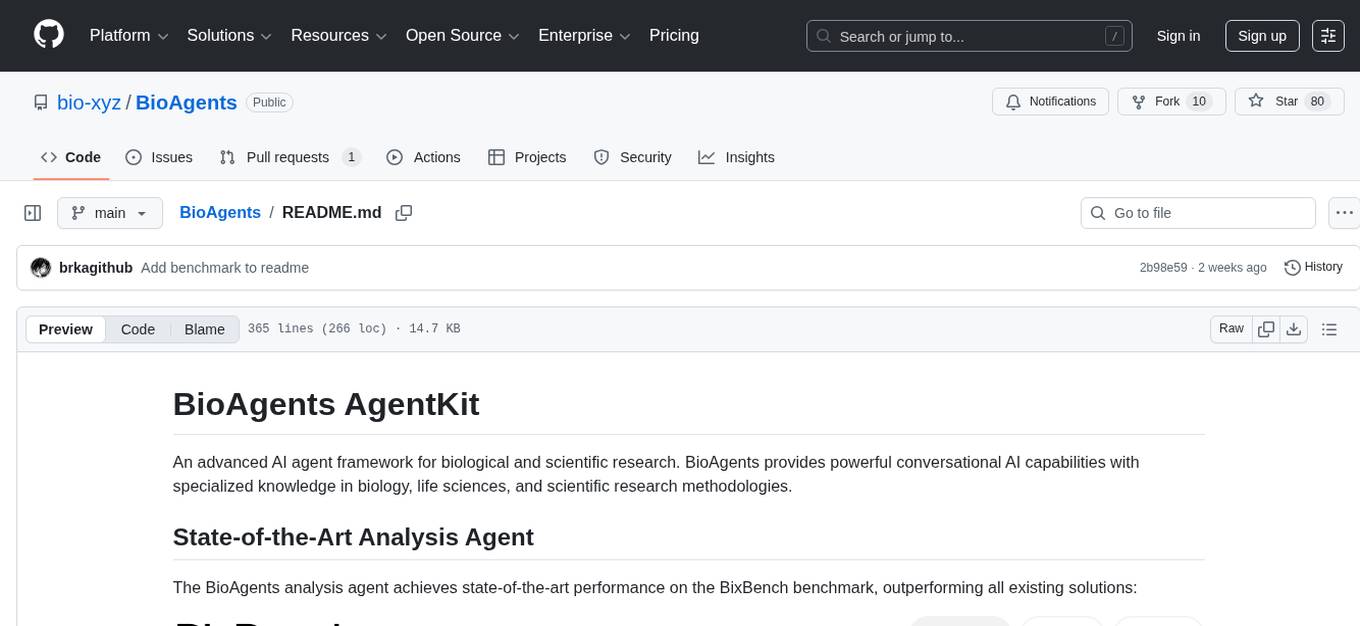This screenshot has width=1360, height=626.
Task: Open command palette icon in search bar
Action: 1114,35
